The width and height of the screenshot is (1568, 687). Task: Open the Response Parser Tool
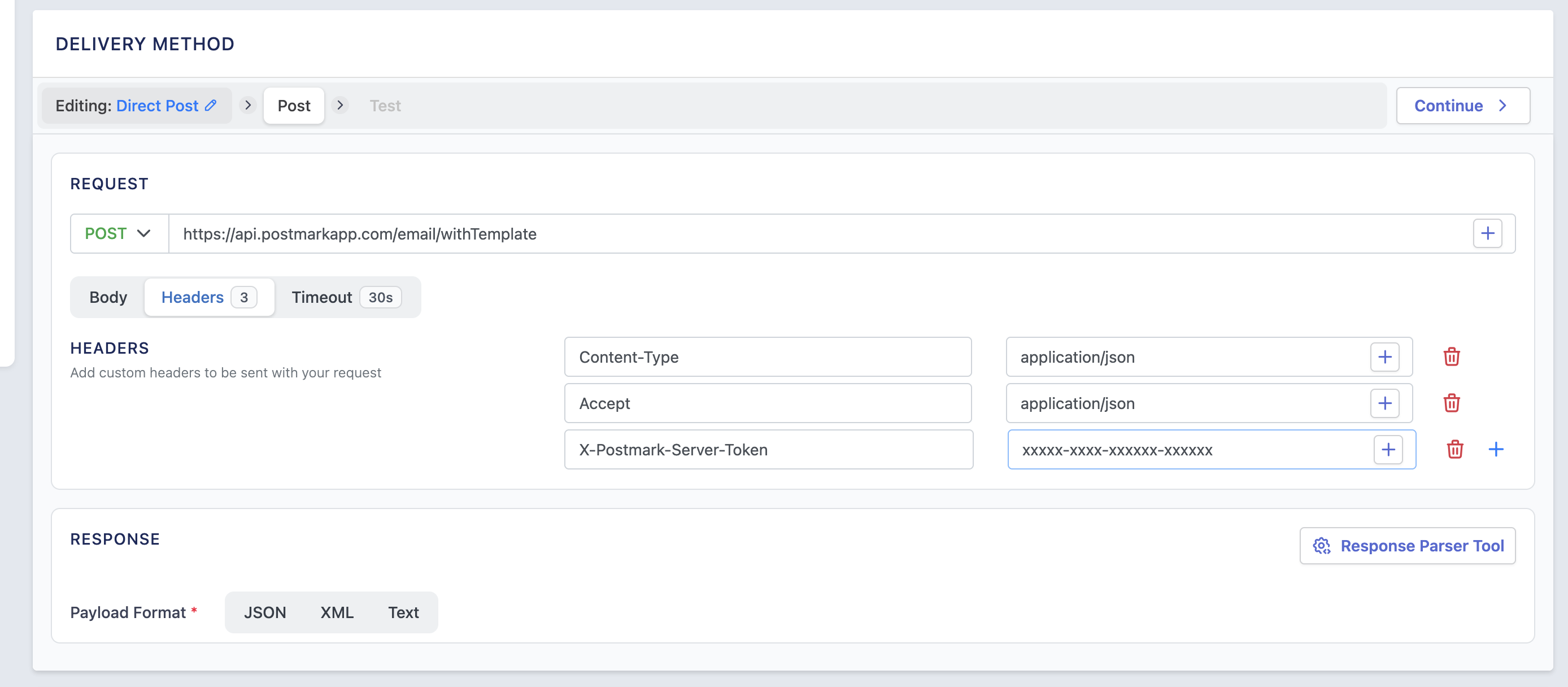pos(1408,546)
